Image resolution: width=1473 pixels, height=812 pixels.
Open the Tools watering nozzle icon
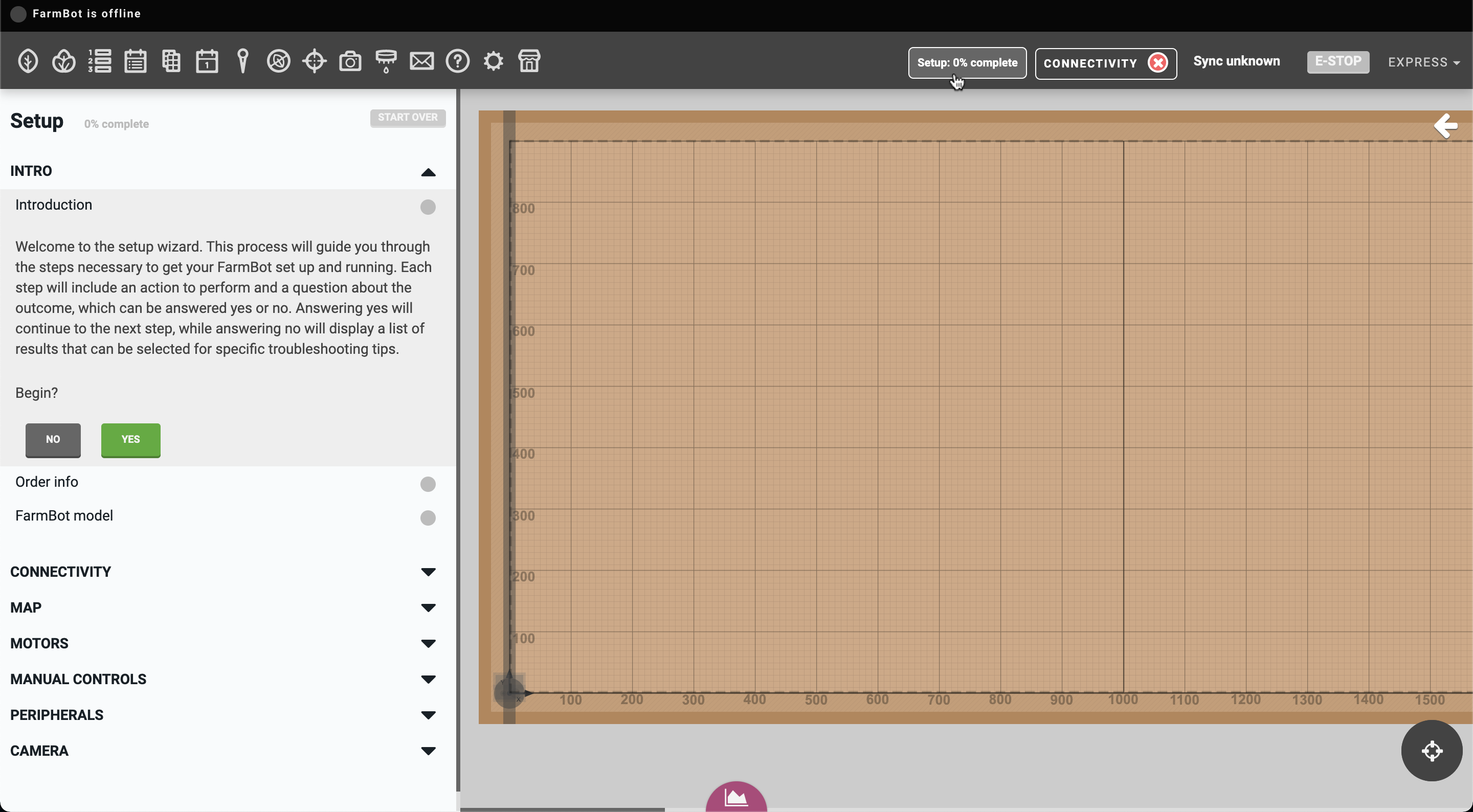[386, 61]
